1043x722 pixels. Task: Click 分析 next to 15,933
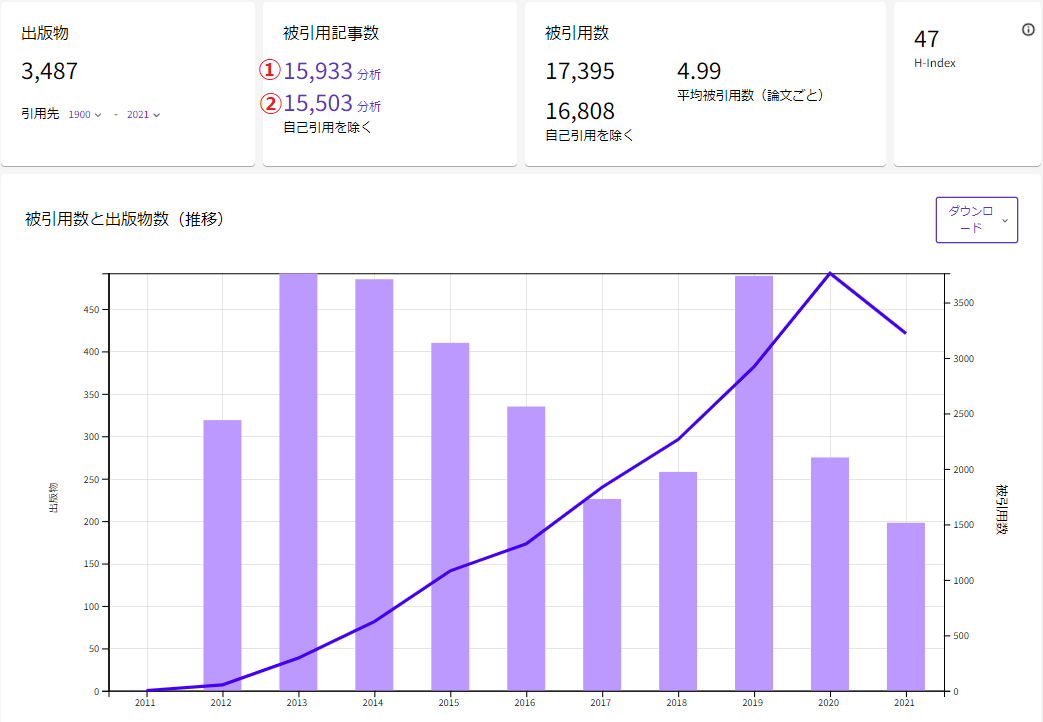369,74
